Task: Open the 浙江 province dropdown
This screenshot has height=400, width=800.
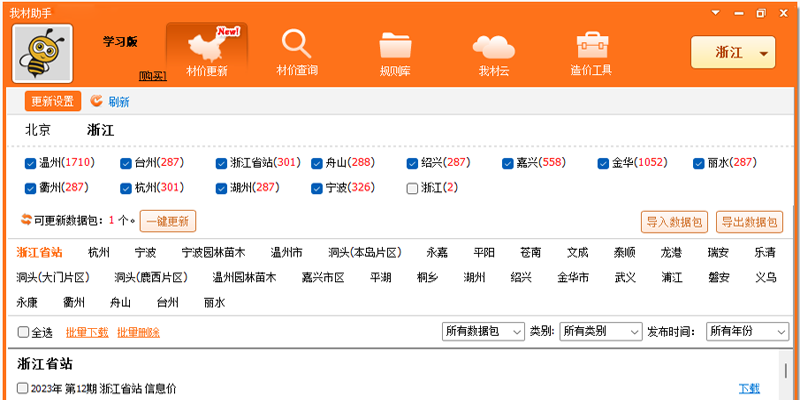Action: (x=733, y=53)
